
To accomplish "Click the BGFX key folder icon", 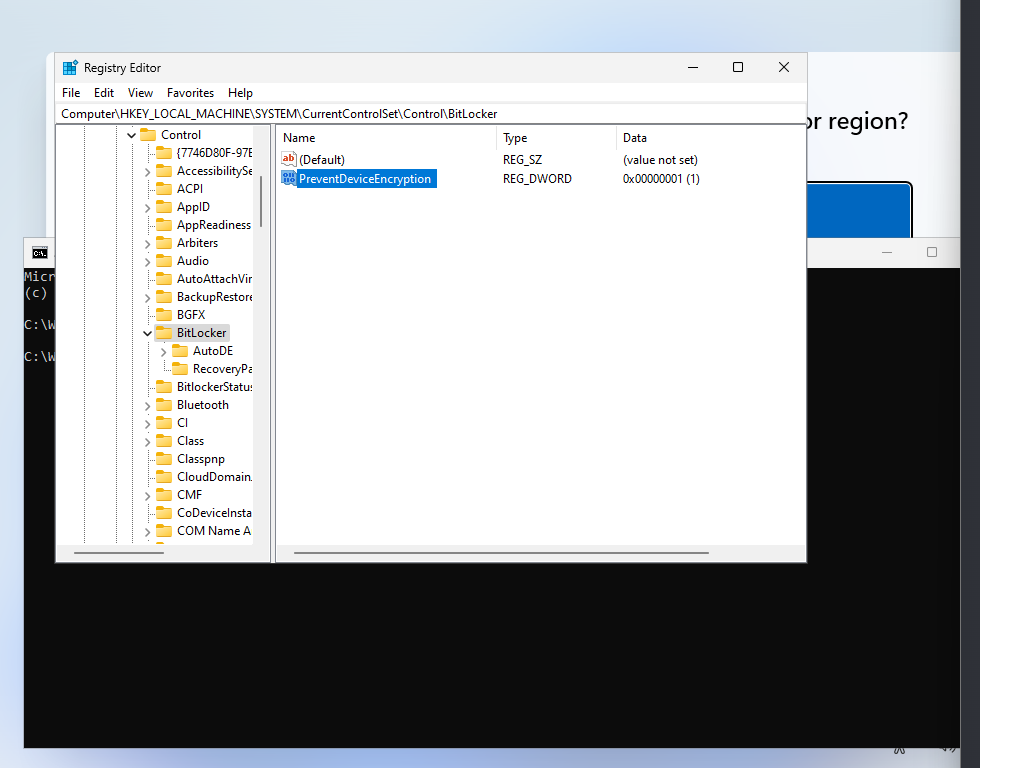I will [x=164, y=314].
